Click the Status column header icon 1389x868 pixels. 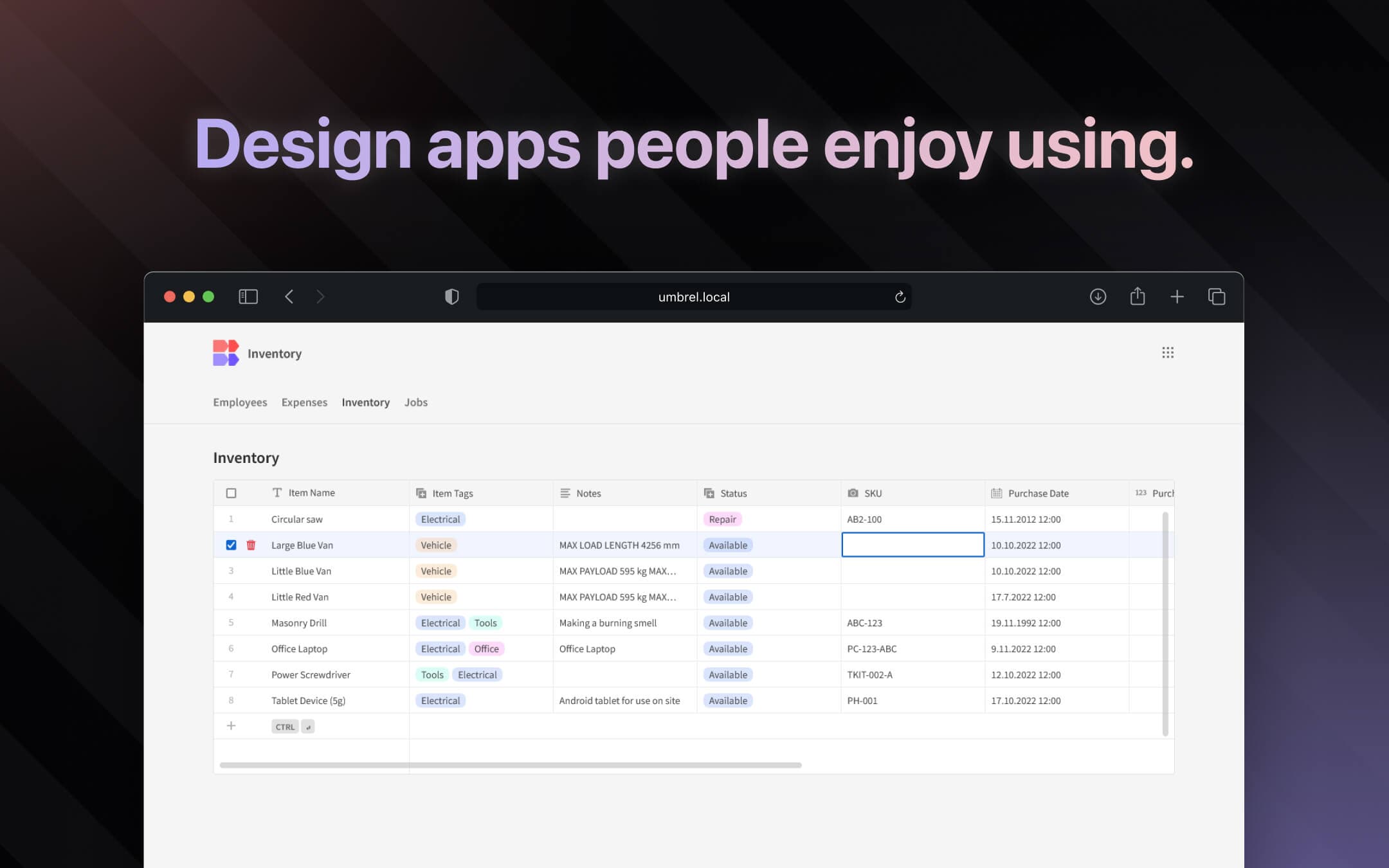point(710,493)
